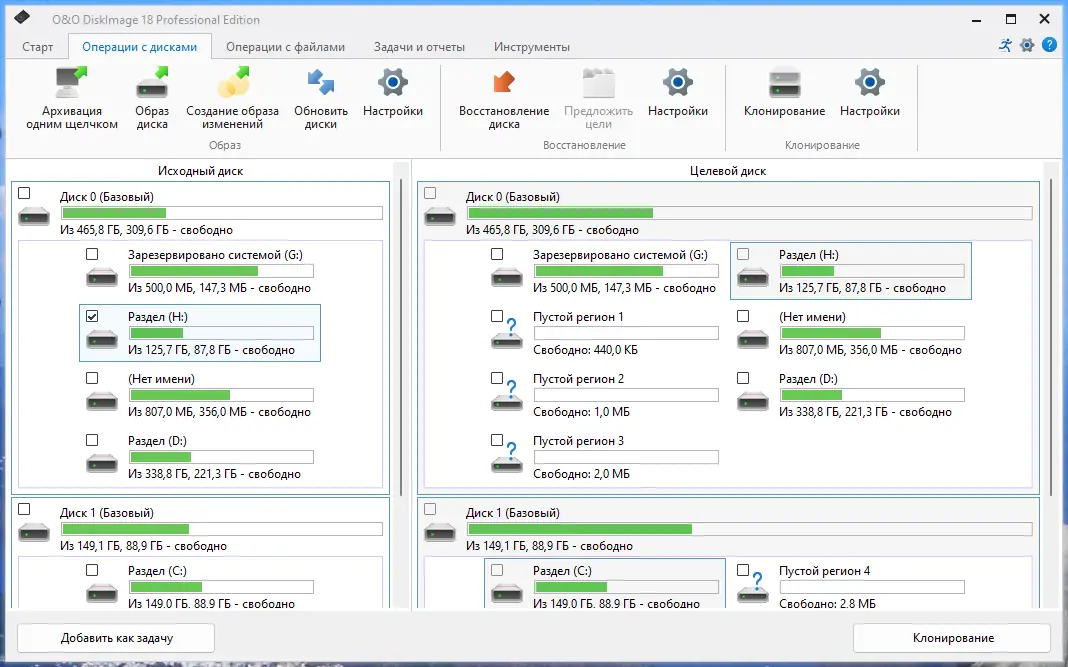Click the O&O DiskImage app logo icon

(22, 17)
